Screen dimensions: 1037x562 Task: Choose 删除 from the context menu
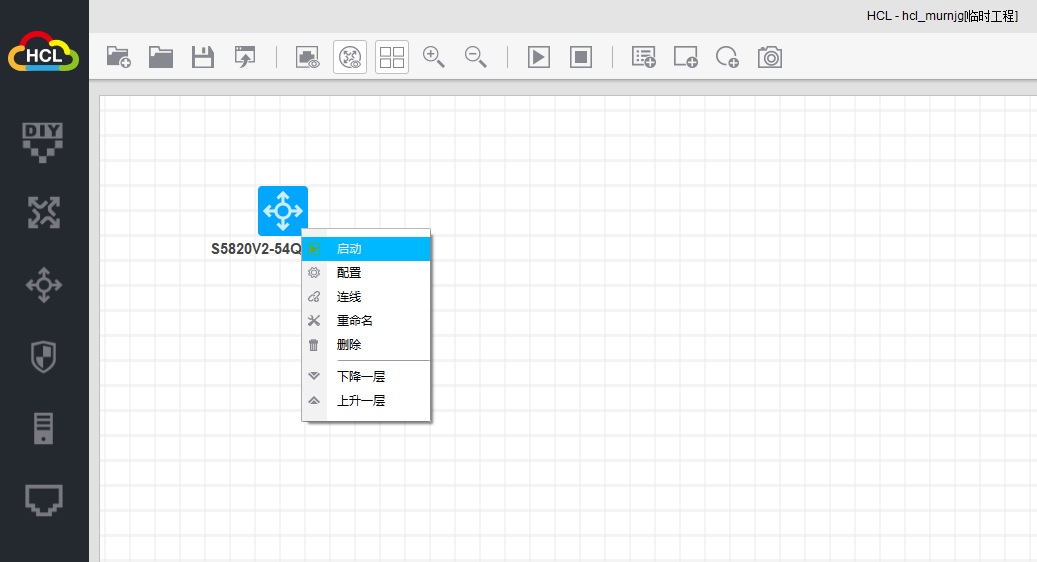366,344
